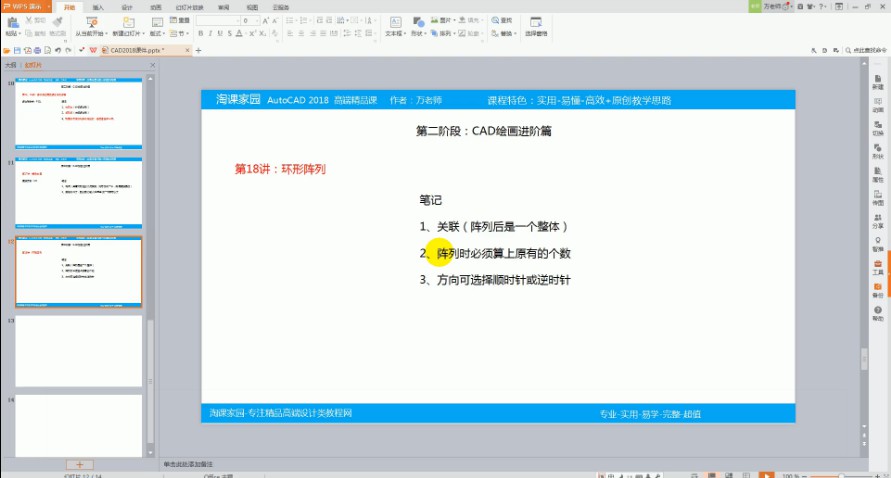Click the Text Box icon

point(395,23)
